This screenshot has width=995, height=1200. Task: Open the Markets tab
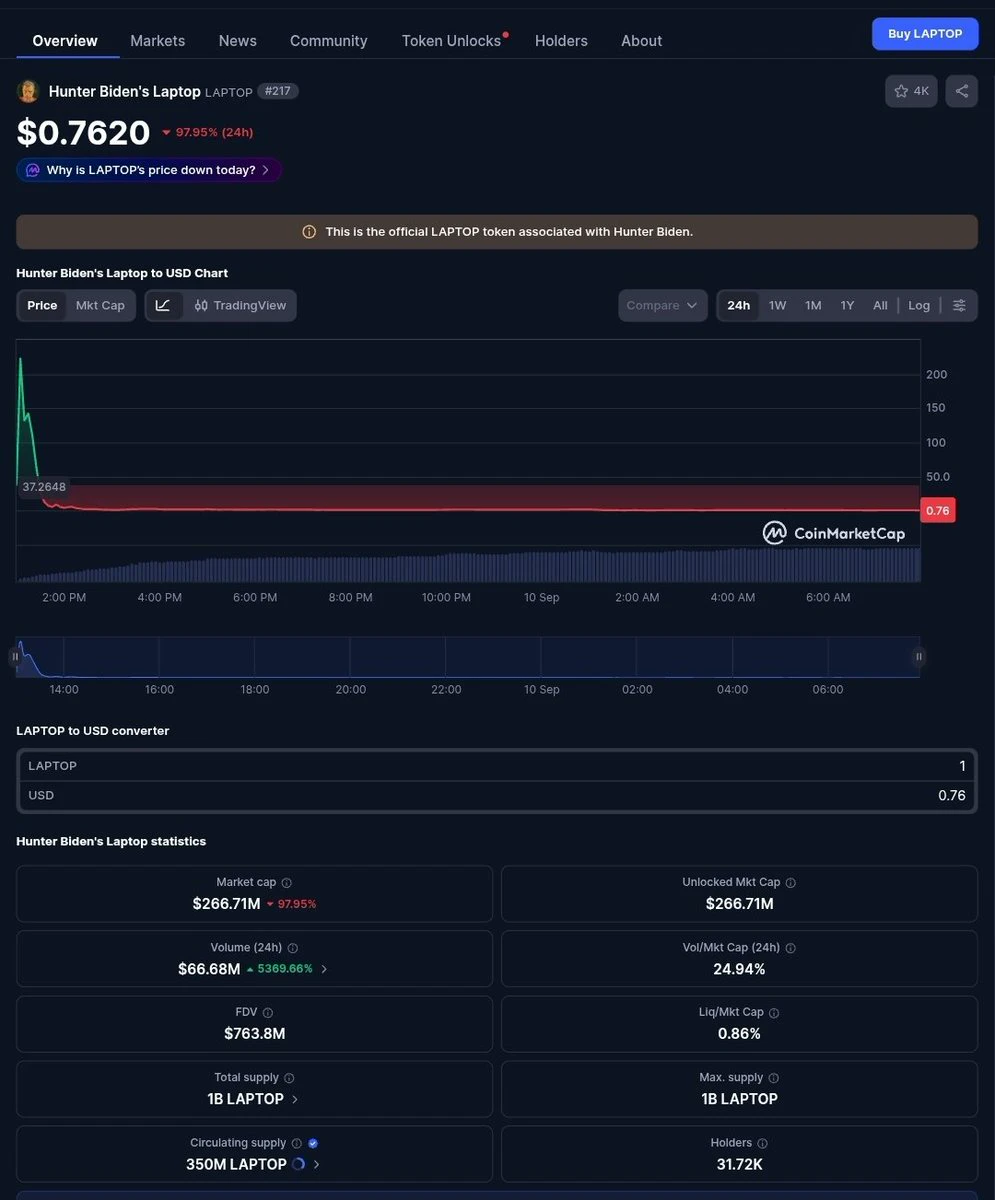(157, 41)
